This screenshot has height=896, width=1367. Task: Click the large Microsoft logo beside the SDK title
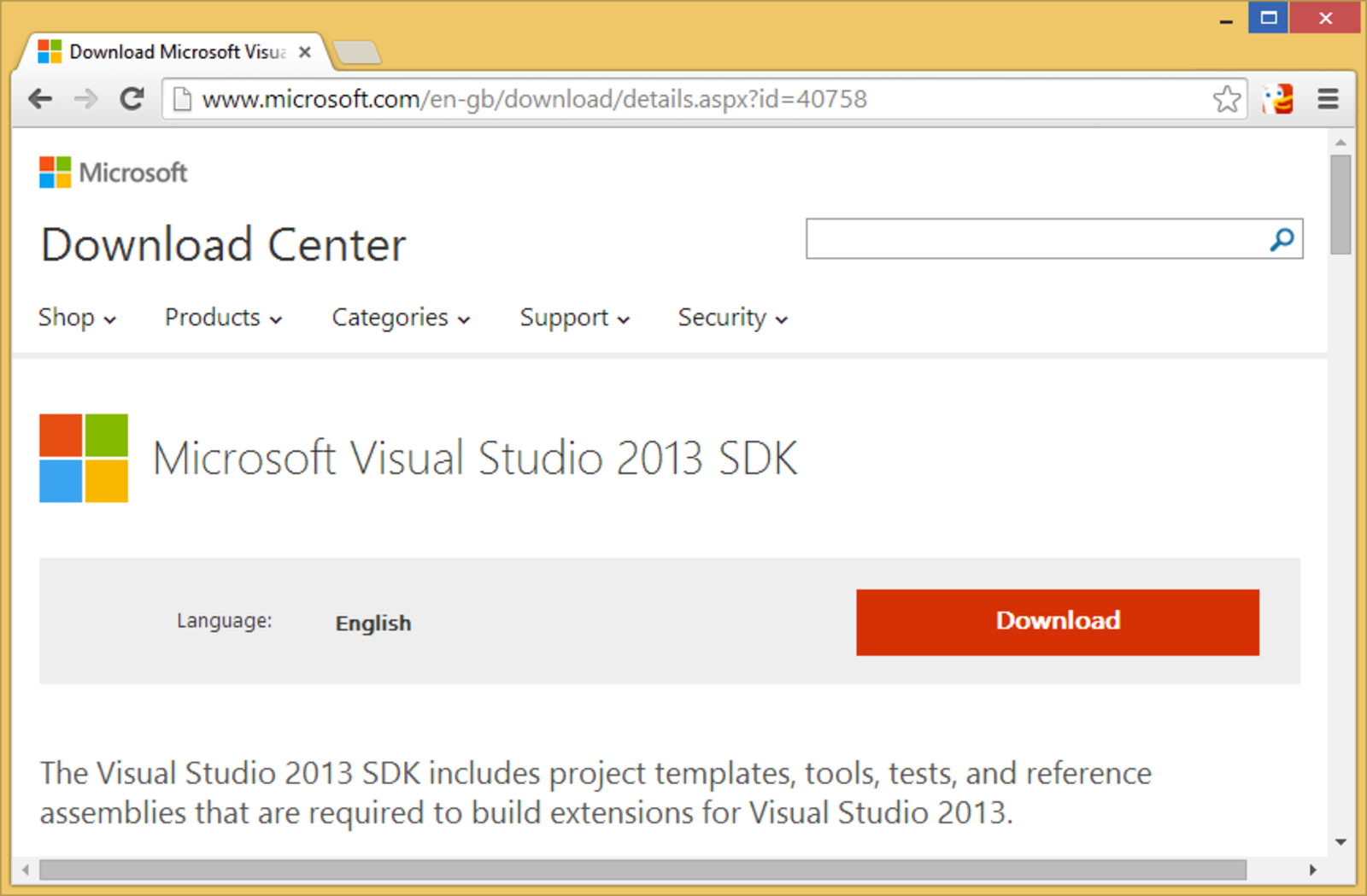(x=84, y=458)
